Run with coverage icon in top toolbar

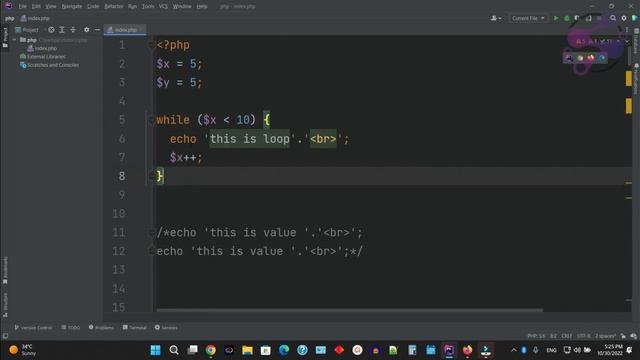pos(577,18)
